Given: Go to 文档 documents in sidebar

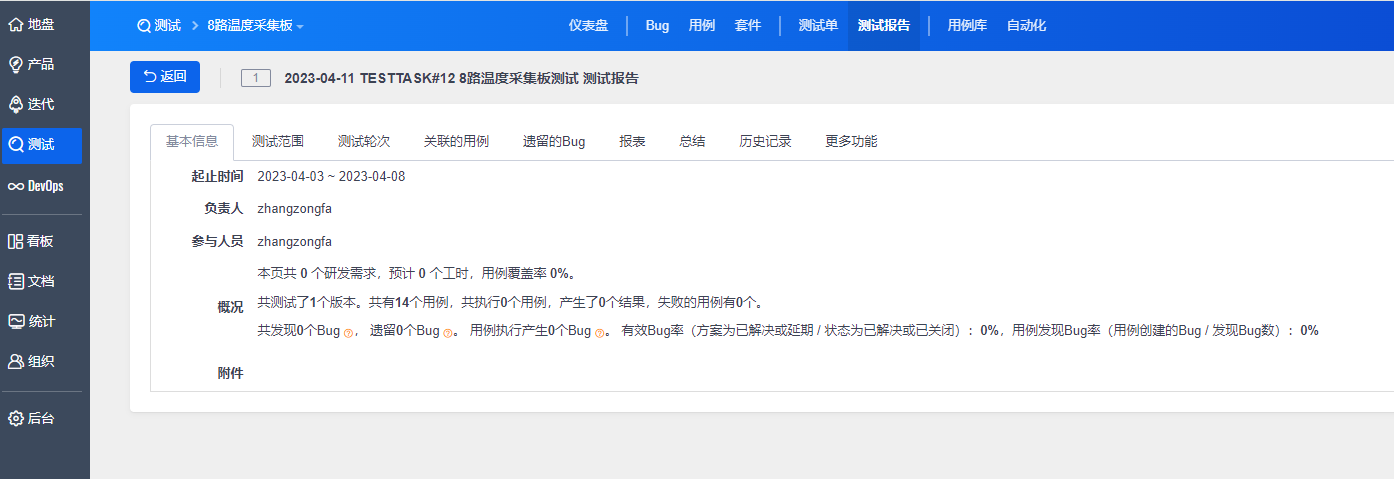Looking at the screenshot, I should click(x=16, y=281).
